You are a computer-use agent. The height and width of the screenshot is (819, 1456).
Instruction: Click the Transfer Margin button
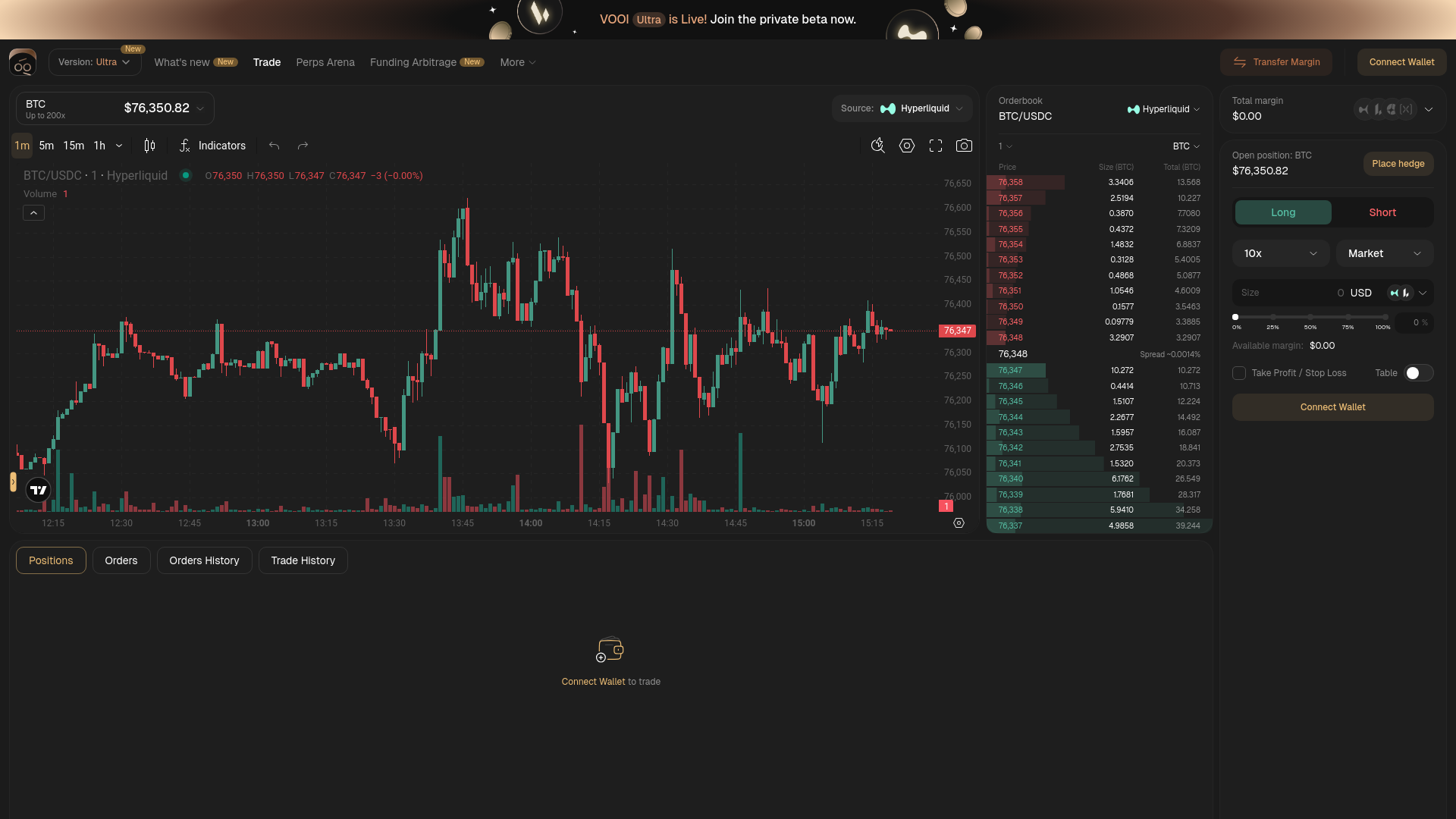1276,62
